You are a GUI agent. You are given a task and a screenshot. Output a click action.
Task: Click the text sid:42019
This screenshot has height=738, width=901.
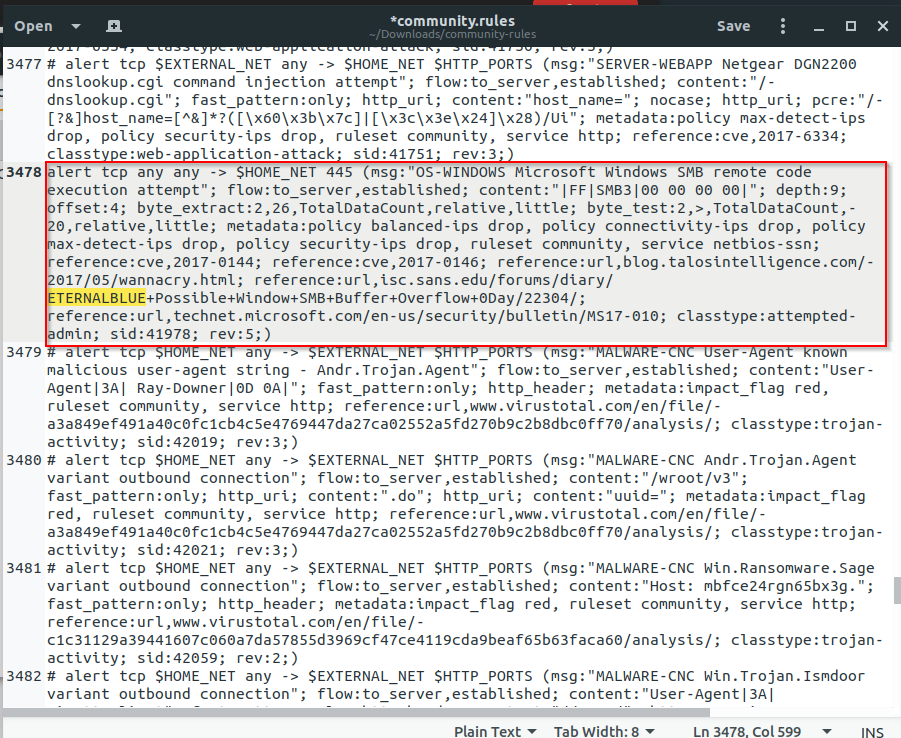177,442
